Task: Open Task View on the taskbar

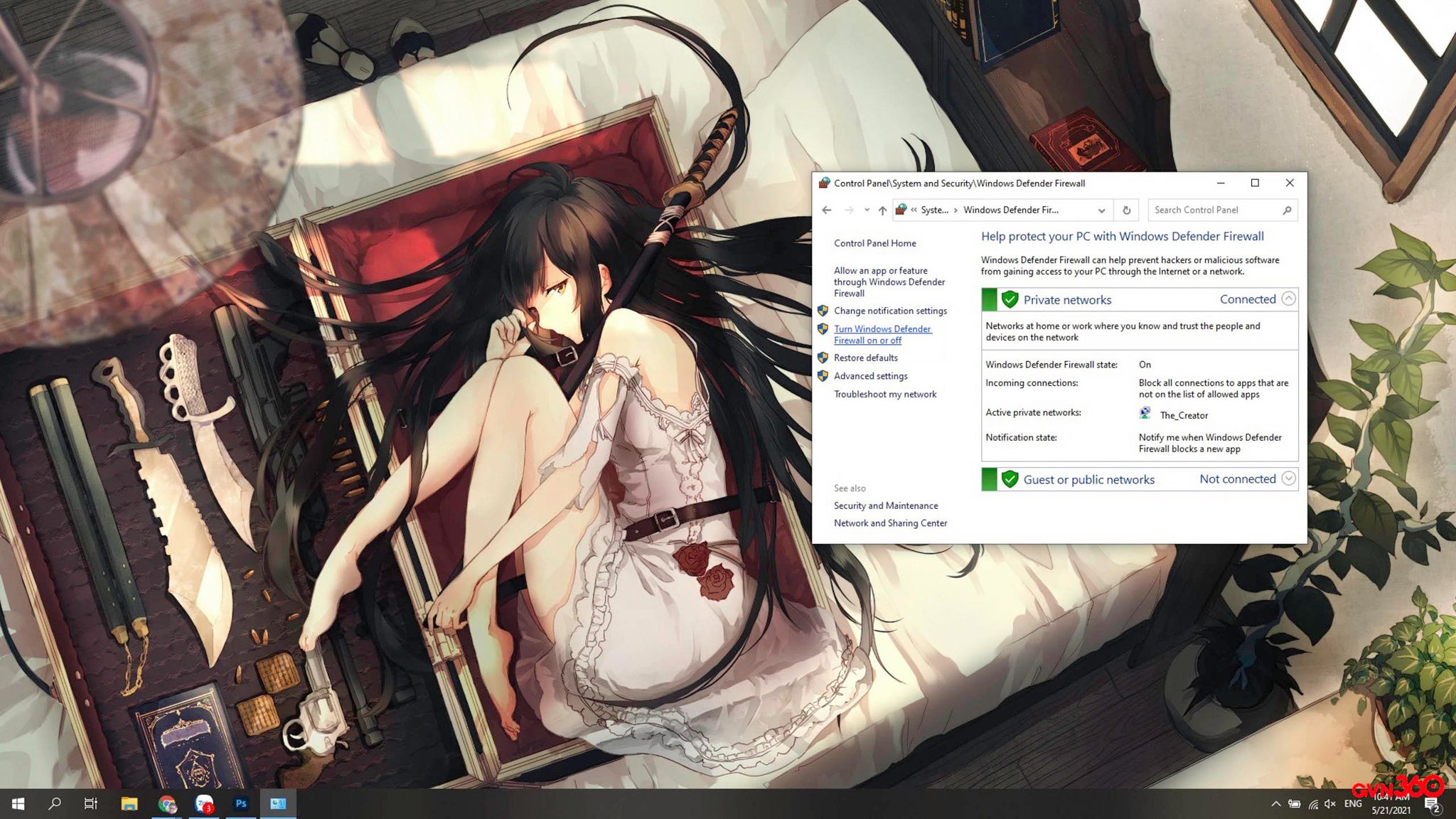Action: click(90, 804)
